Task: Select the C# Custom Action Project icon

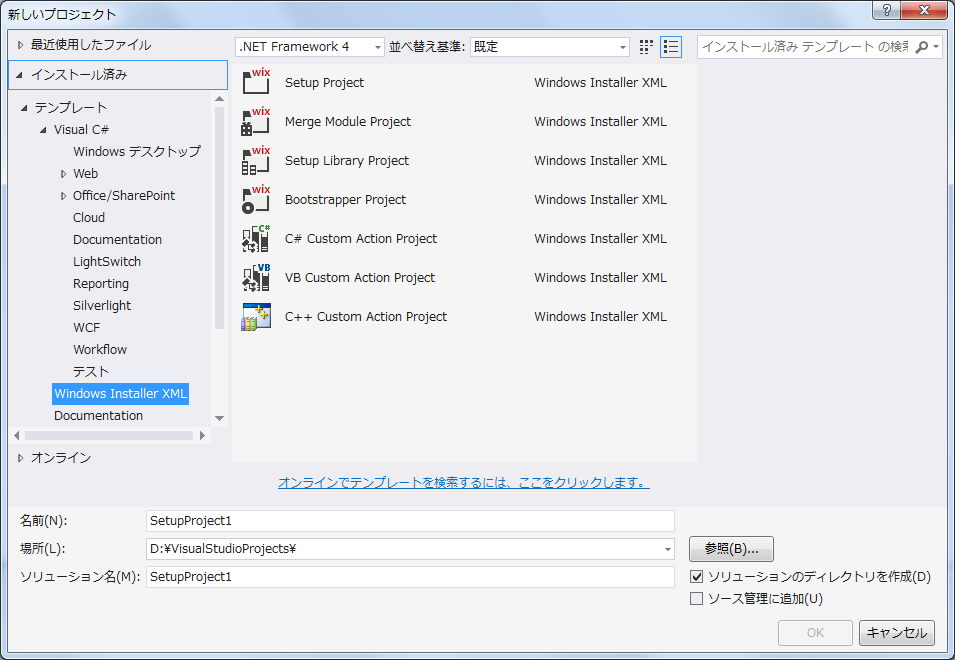Action: coord(256,239)
